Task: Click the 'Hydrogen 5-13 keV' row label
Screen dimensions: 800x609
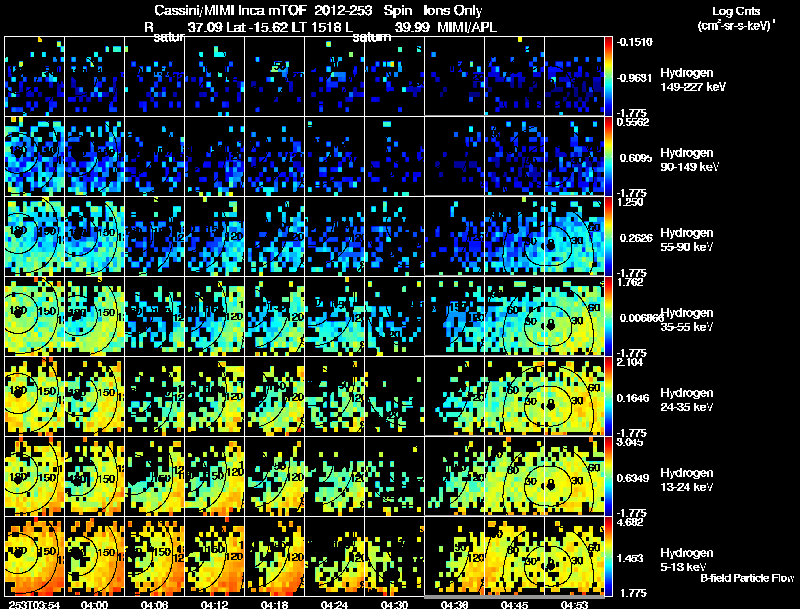Action: 687,560
